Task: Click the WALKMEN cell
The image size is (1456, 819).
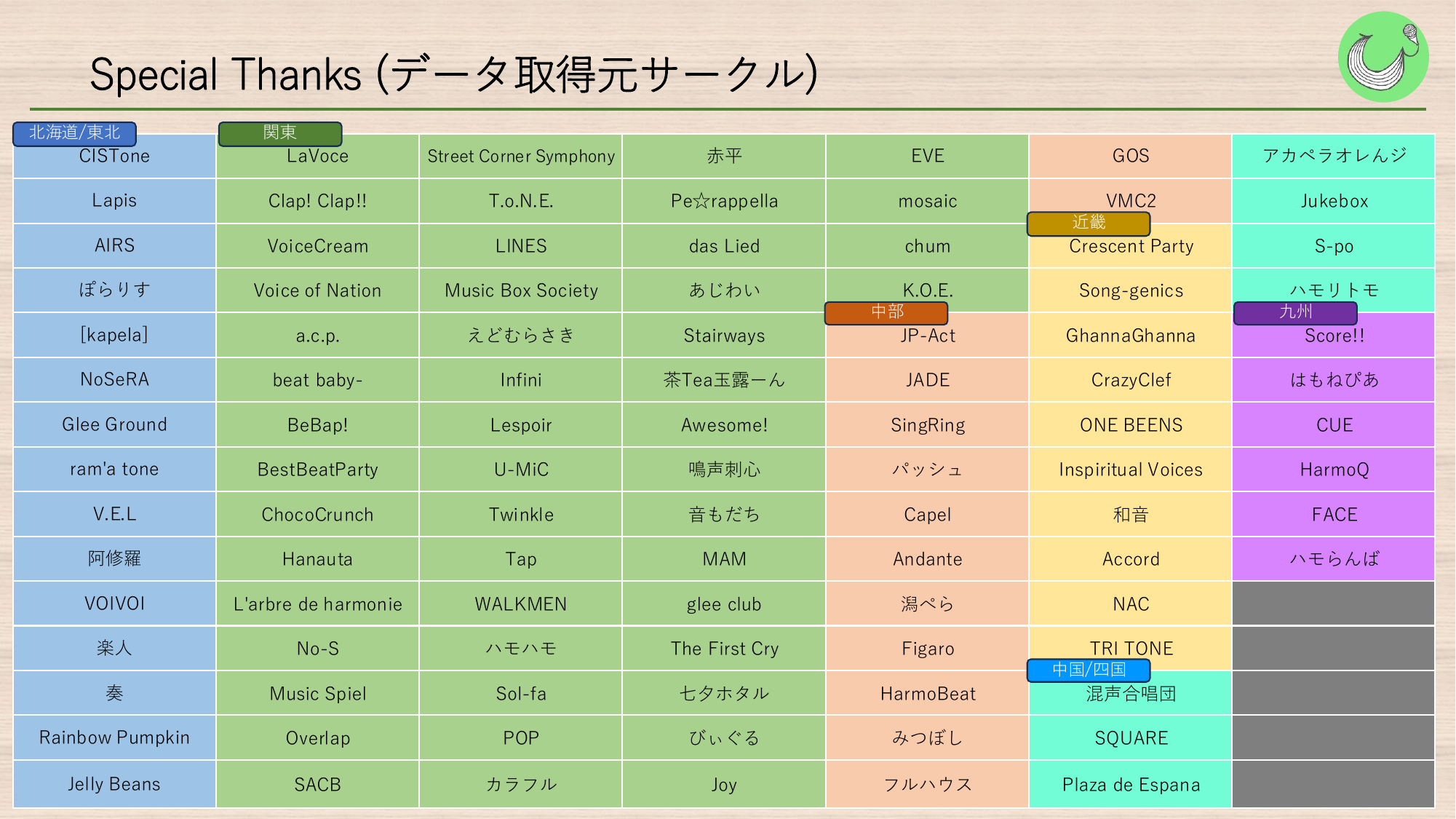Action: [x=521, y=604]
